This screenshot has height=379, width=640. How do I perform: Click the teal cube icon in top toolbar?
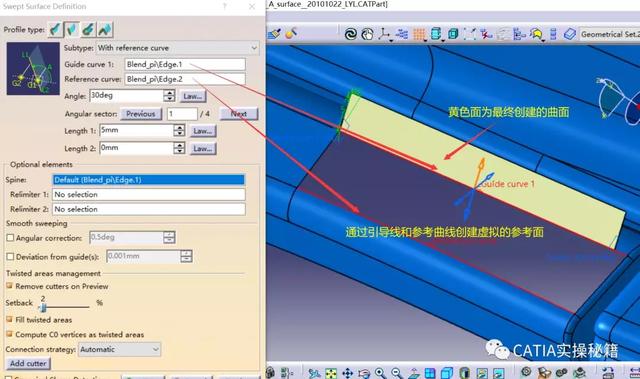coord(453,34)
